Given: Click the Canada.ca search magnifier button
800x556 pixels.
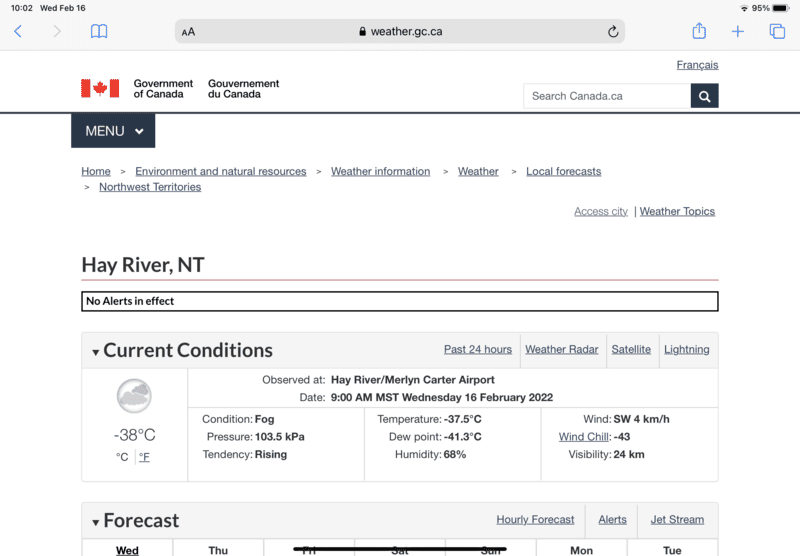Looking at the screenshot, I should [705, 96].
